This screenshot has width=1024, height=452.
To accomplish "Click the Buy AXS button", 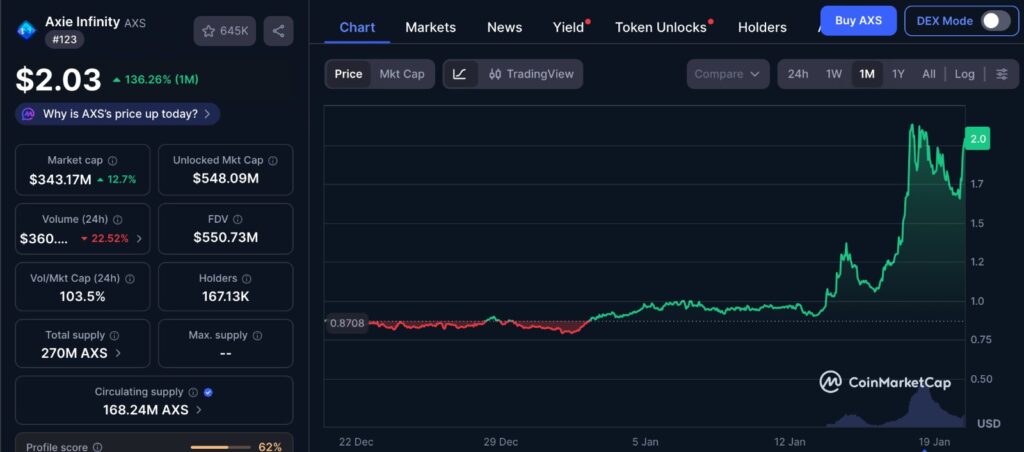I will pos(858,21).
